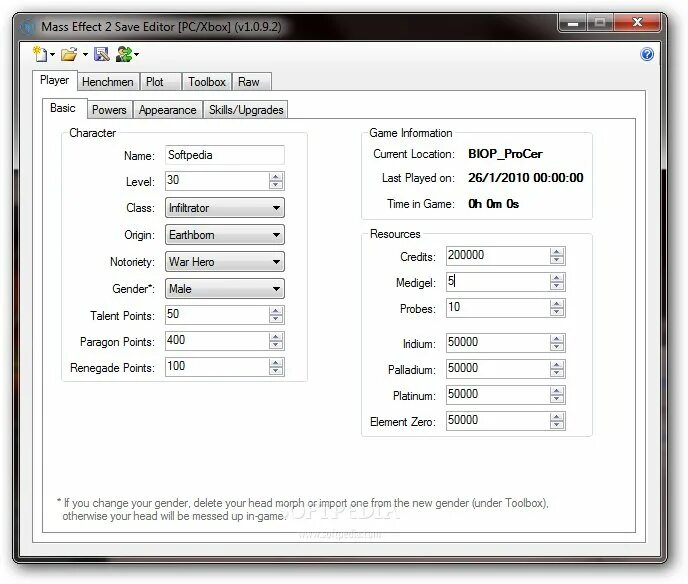The height and width of the screenshot is (584, 688).
Task: Click the application icon in title bar
Action: point(27,27)
